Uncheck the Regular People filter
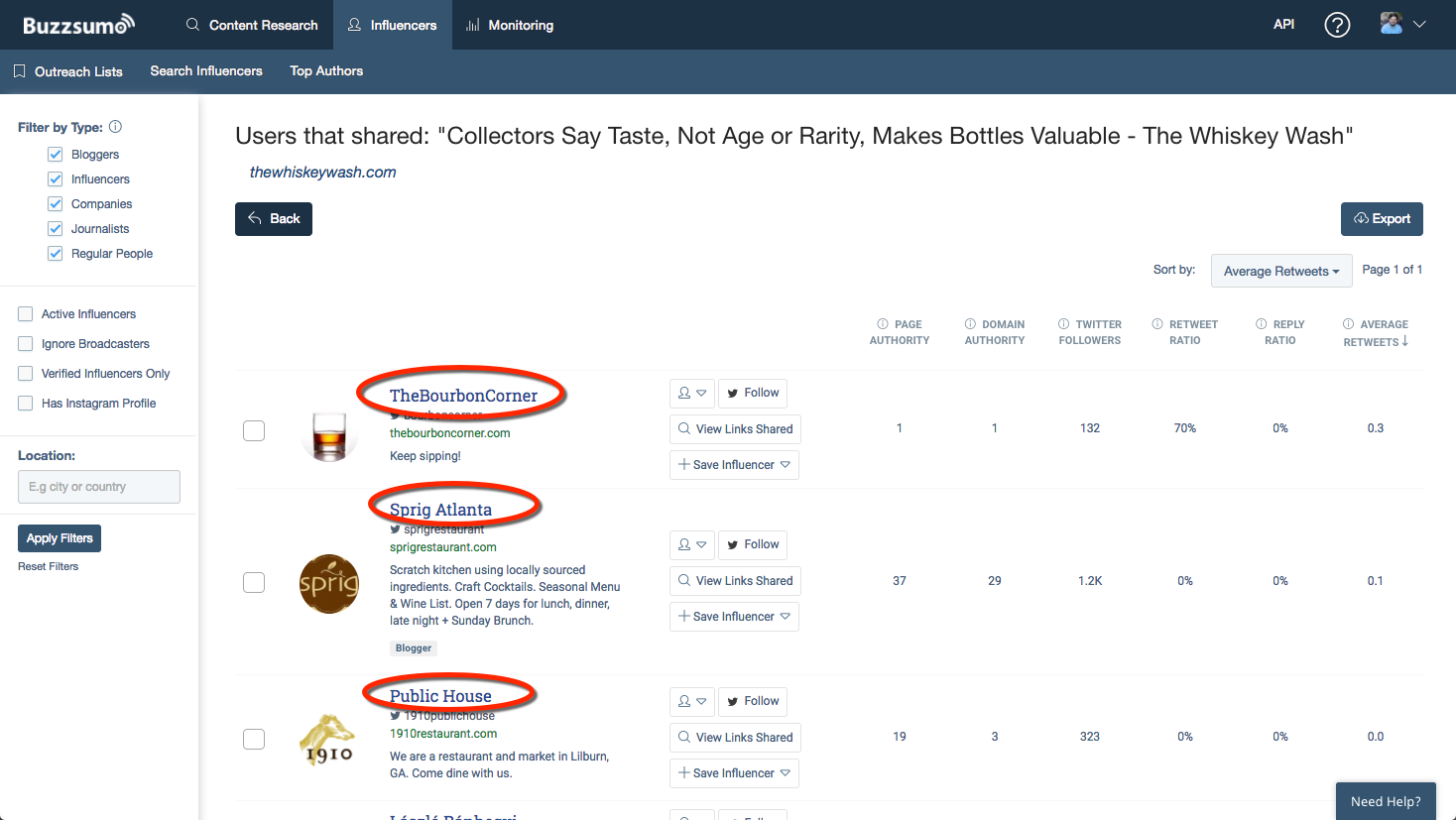 [56, 254]
